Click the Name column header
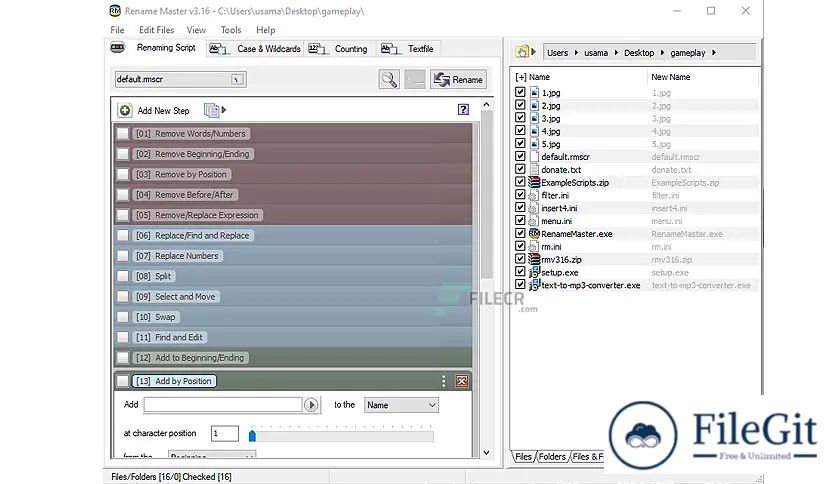The image size is (836, 484). [x=539, y=77]
